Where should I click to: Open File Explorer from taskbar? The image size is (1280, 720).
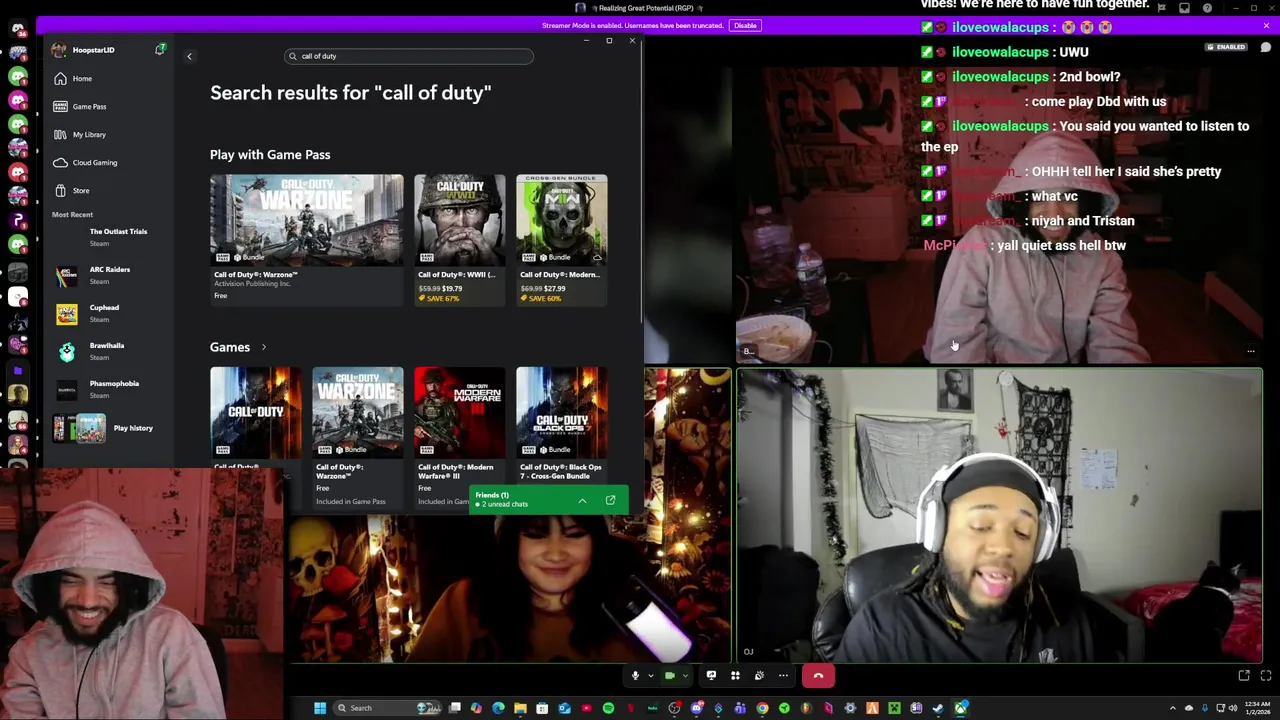[520, 708]
